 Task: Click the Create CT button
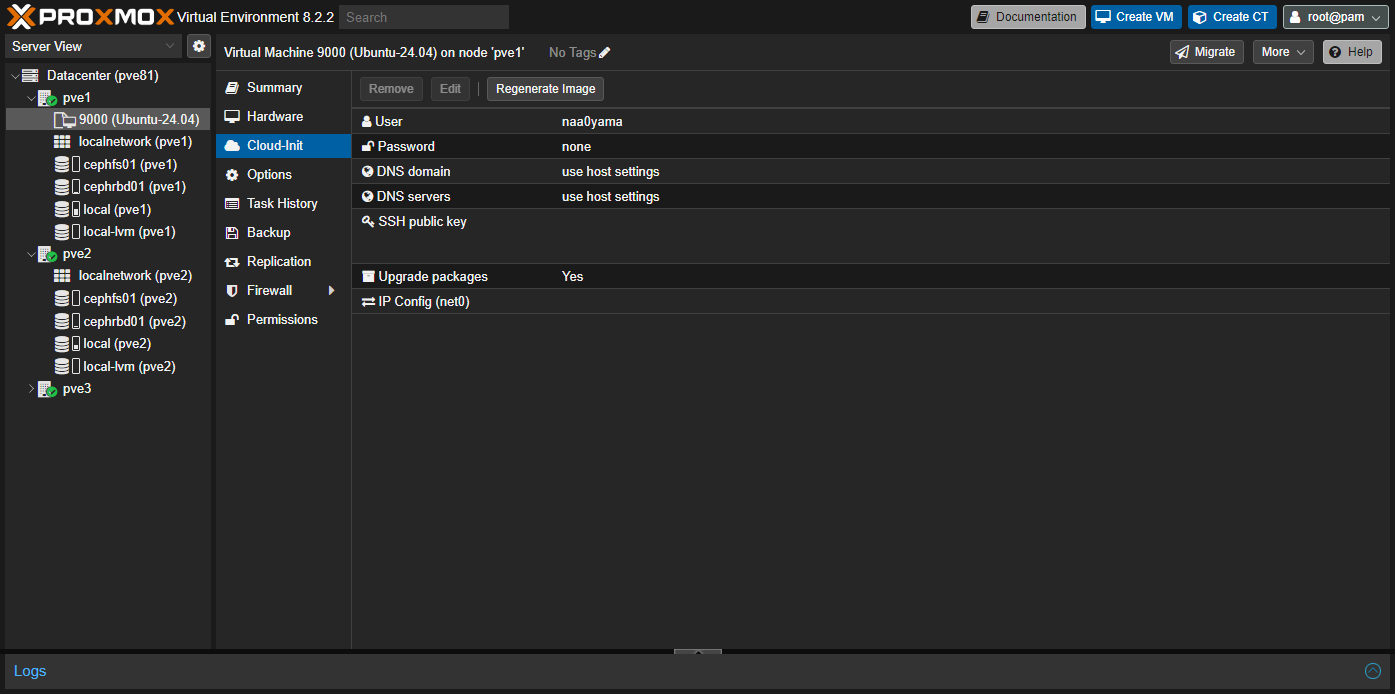[1232, 17]
